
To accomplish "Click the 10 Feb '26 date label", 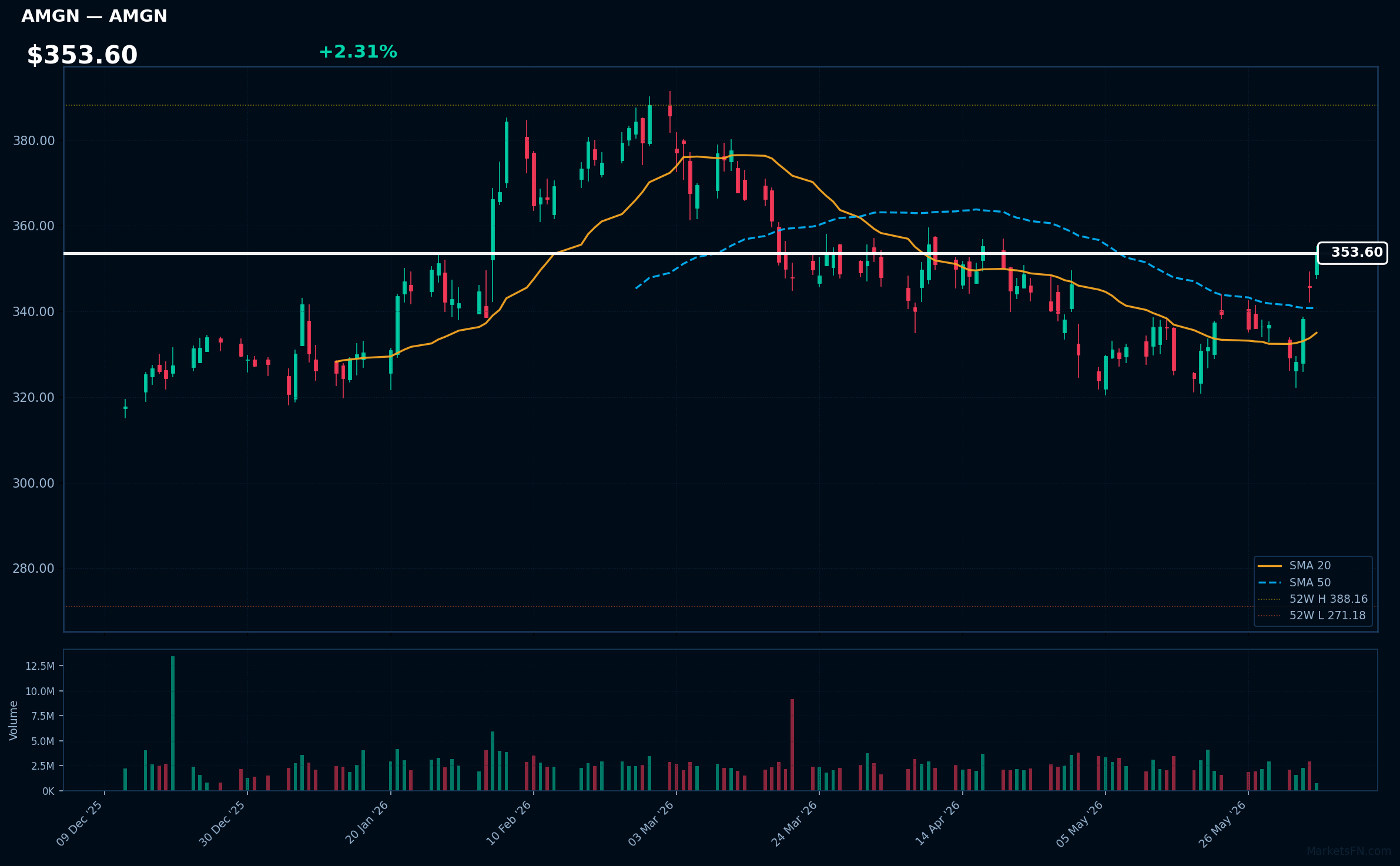I will click(508, 824).
